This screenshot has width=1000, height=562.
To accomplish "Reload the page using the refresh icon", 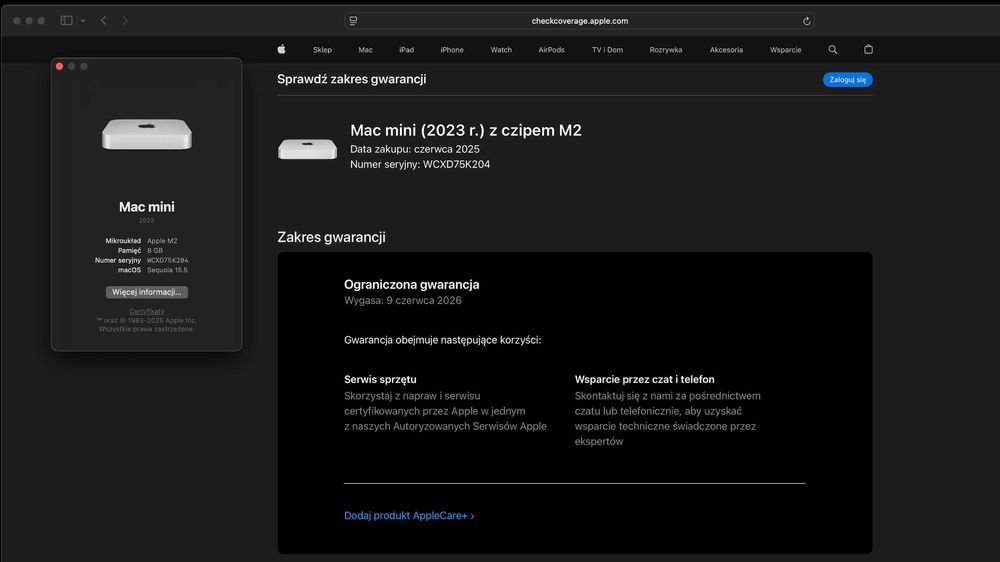I will pos(806,21).
